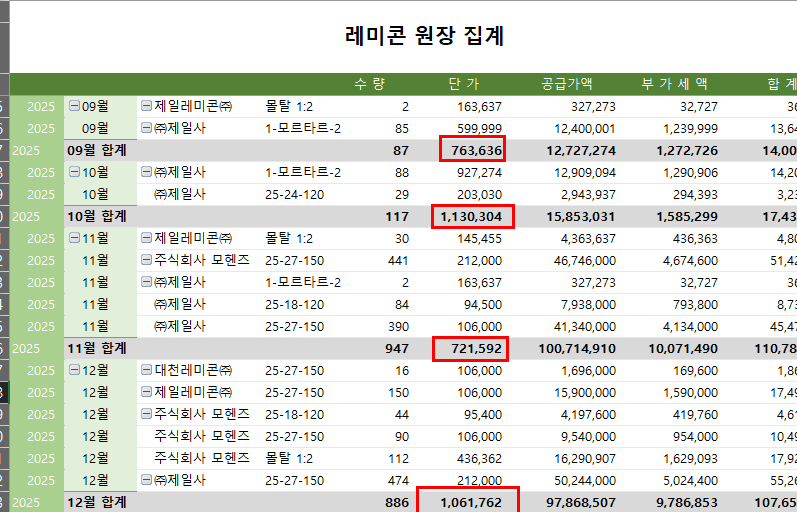This screenshot has height=512, width=797.
Task: Collapse 대천레미콘㈜ under 12월
Action: click(x=146, y=370)
